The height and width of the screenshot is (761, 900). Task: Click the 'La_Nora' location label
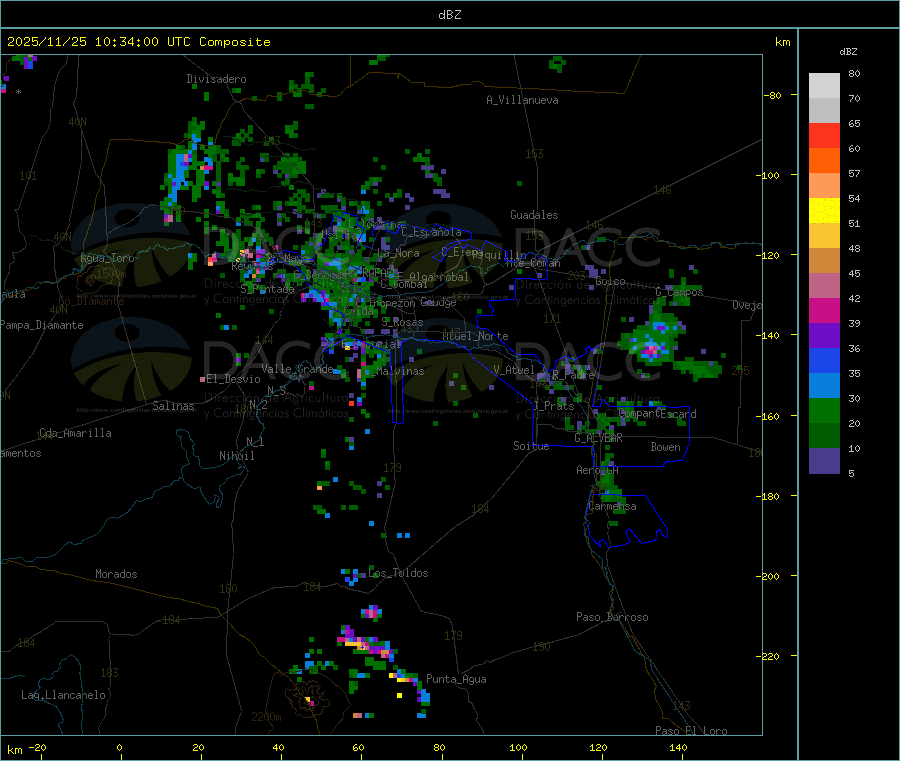point(398,254)
